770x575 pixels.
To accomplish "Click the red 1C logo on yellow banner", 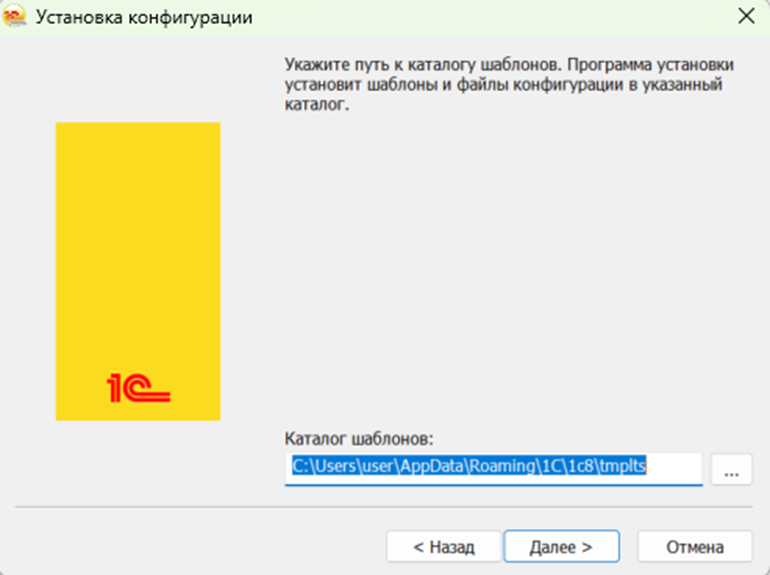I will tap(138, 387).
